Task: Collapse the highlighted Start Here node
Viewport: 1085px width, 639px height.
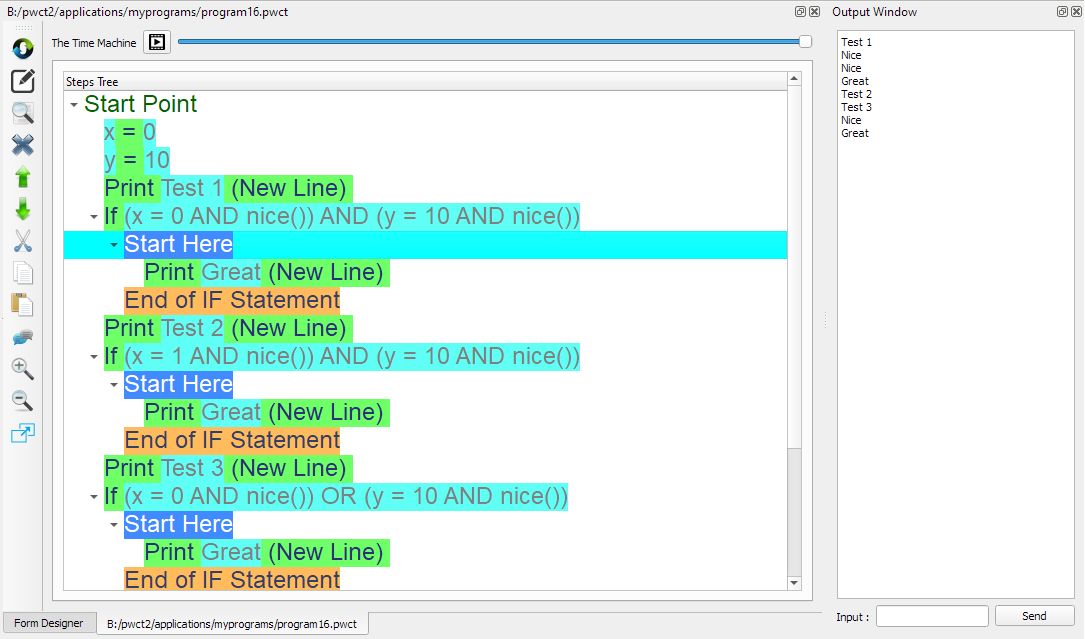Action: click(x=113, y=244)
